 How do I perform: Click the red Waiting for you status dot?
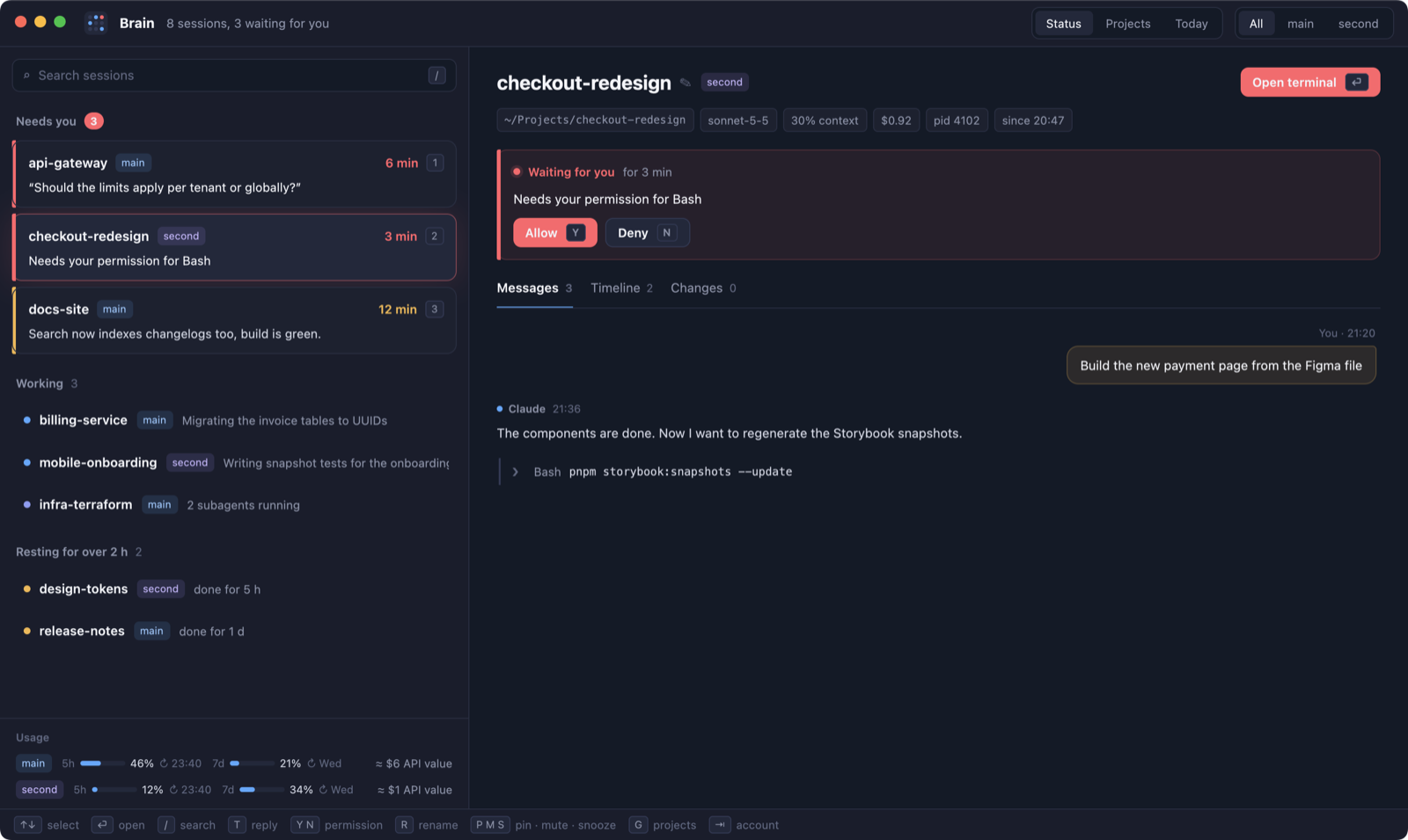tap(517, 172)
